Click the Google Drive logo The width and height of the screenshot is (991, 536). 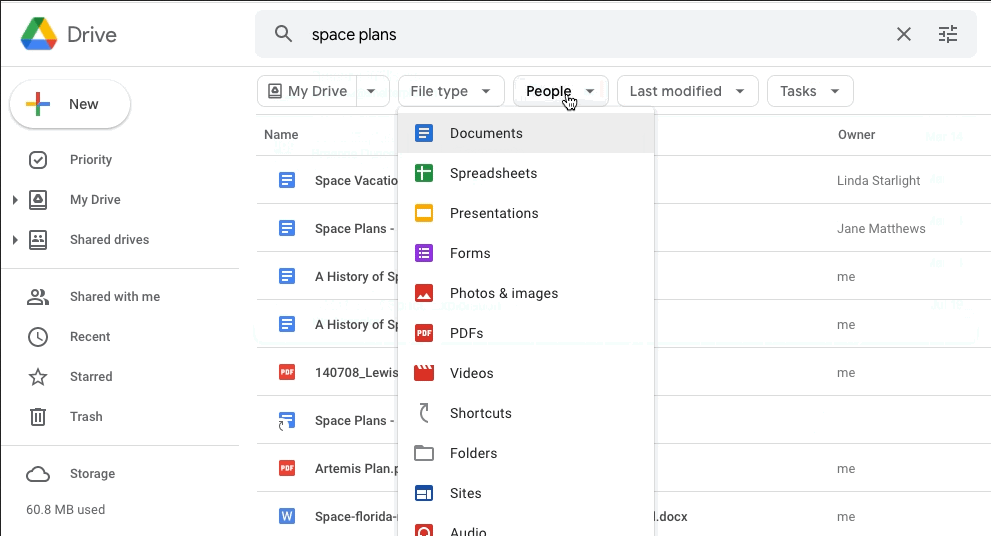tap(40, 35)
